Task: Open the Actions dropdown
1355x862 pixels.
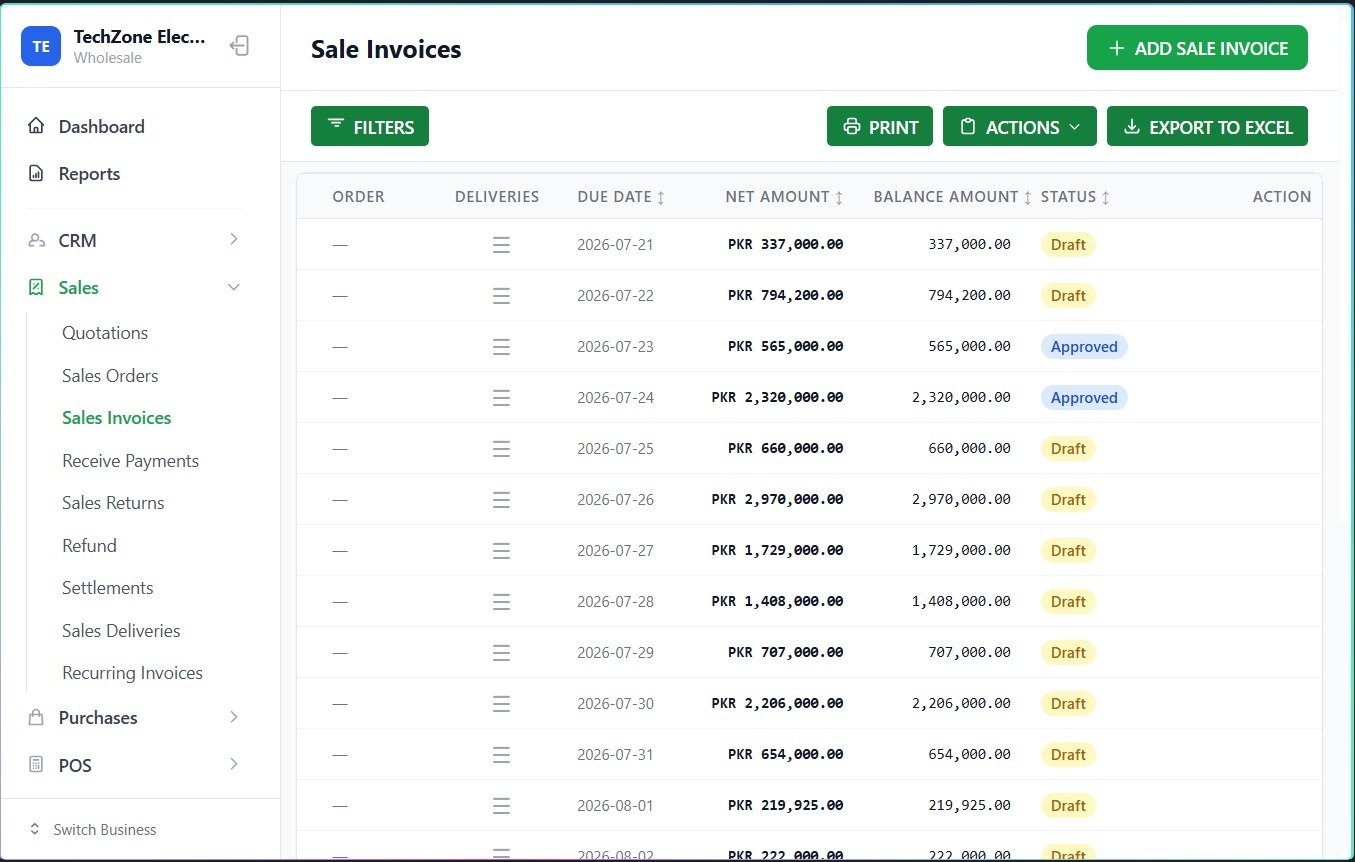Action: click(1020, 126)
